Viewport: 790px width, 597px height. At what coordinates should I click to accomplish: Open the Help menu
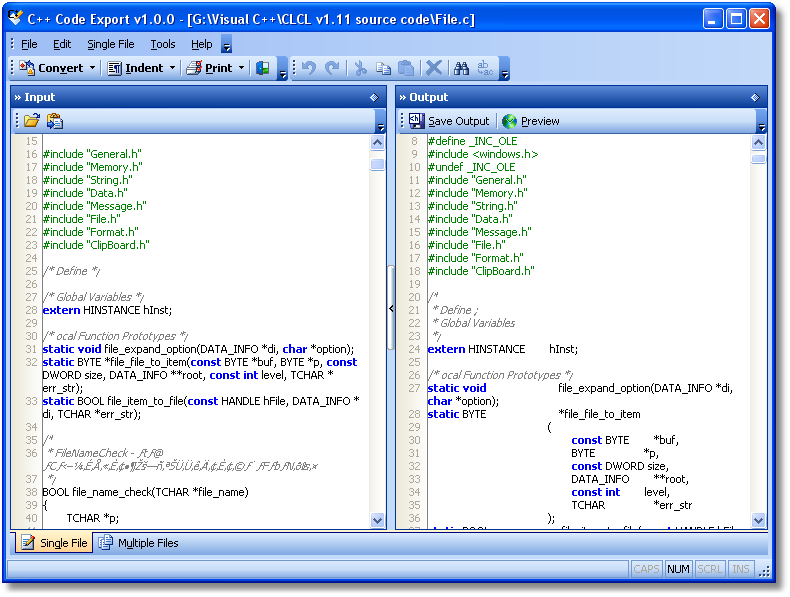202,44
